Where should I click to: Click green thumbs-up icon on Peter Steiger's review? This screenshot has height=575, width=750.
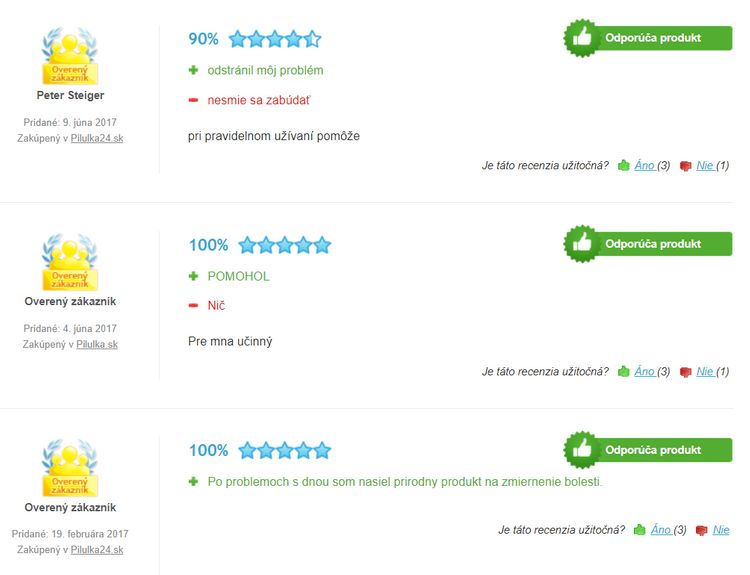click(x=623, y=166)
